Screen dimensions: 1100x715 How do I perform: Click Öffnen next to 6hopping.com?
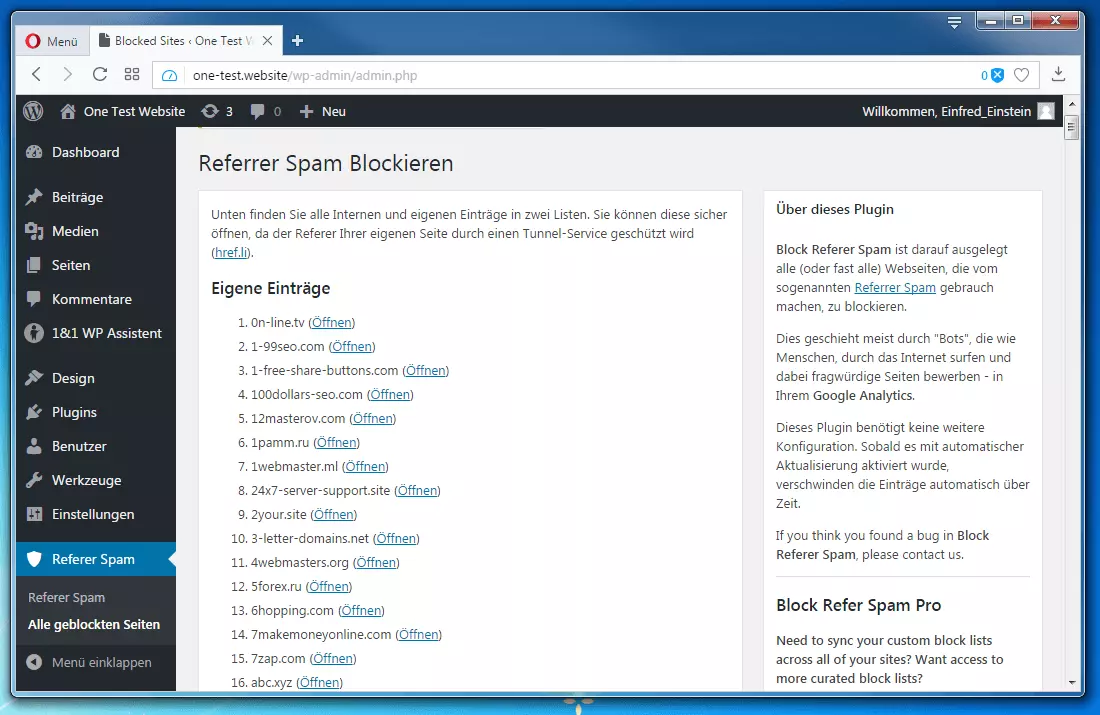click(361, 610)
